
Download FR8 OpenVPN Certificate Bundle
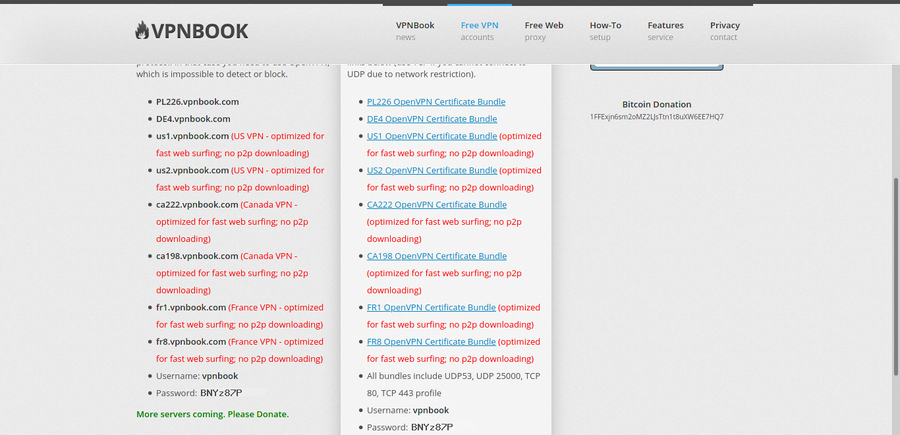tap(431, 341)
